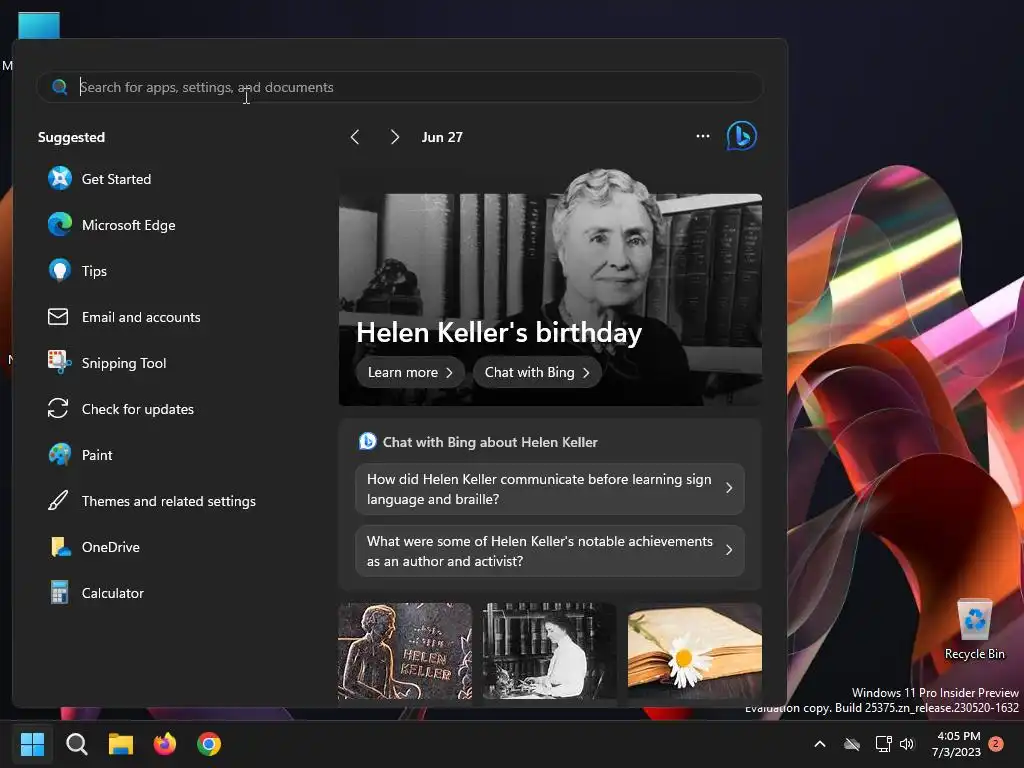1024x768 pixels.
Task: Launch the Calculator icon
Action: (x=59, y=592)
